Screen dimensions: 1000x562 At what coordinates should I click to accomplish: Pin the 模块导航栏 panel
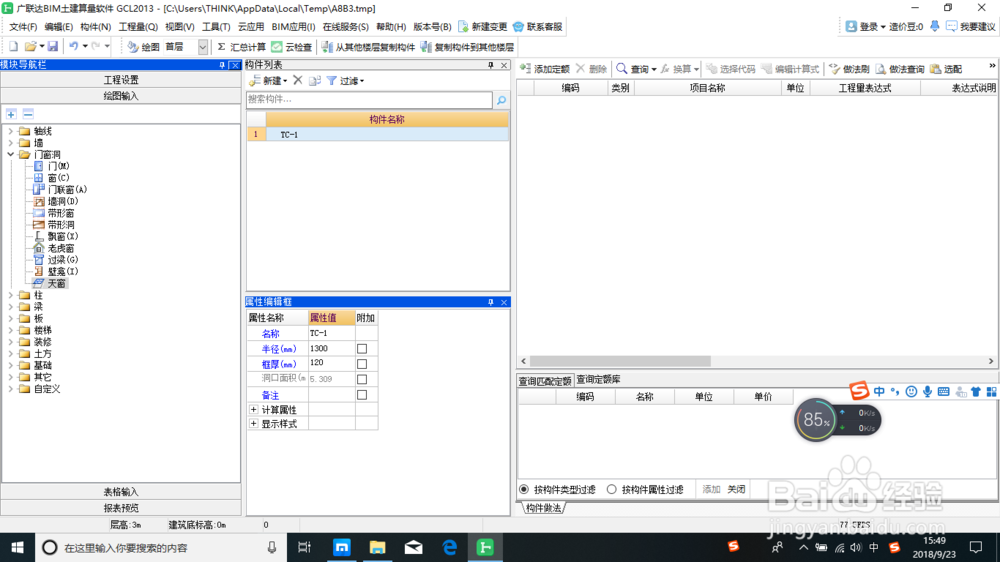[x=222, y=65]
